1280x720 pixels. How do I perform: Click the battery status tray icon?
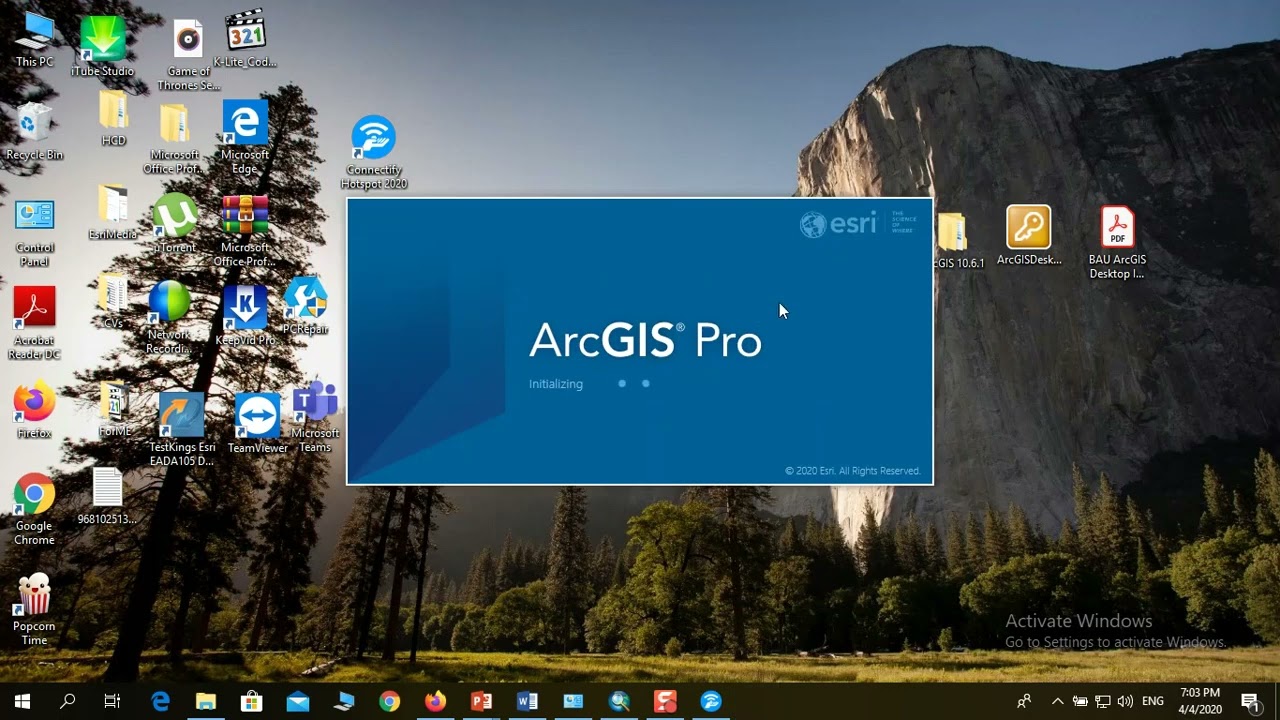pos(1080,701)
